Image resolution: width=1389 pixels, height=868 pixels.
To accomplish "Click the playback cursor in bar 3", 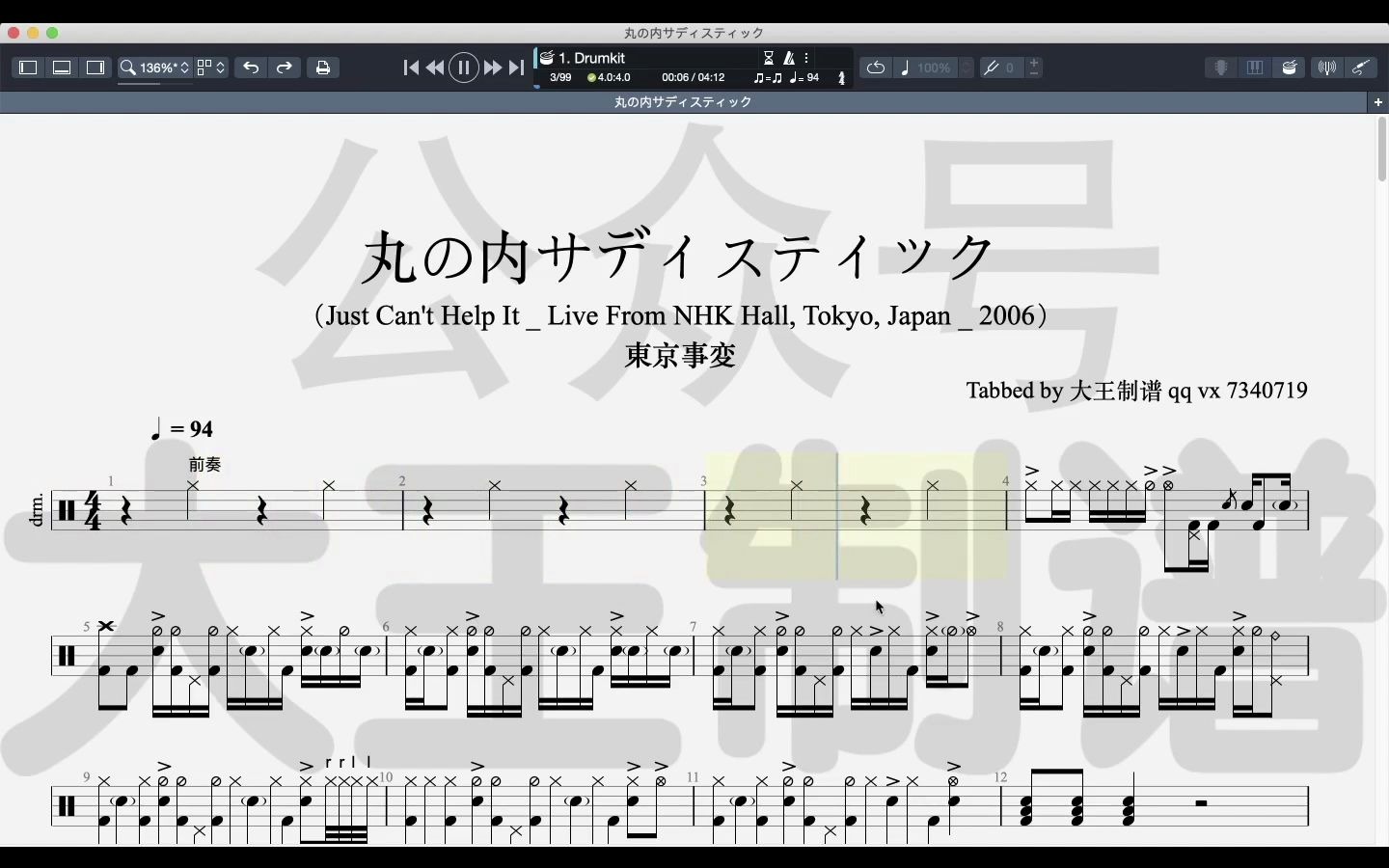I will [x=836, y=516].
